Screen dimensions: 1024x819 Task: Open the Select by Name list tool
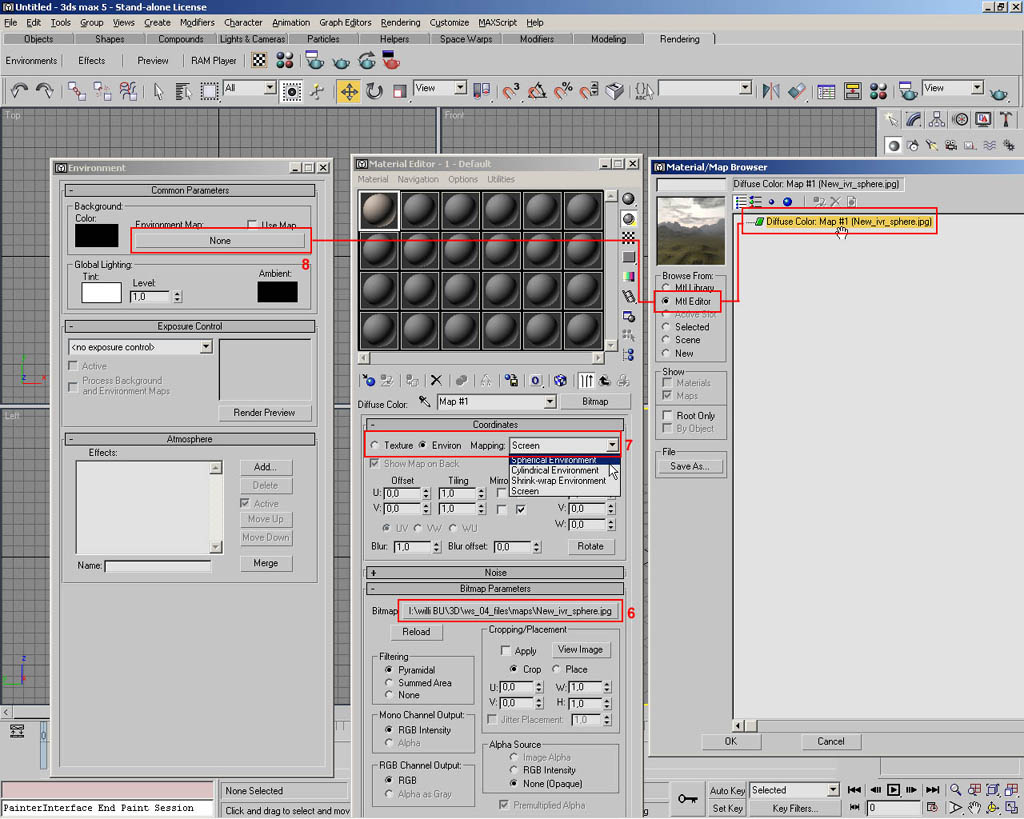pyautogui.click(x=184, y=91)
